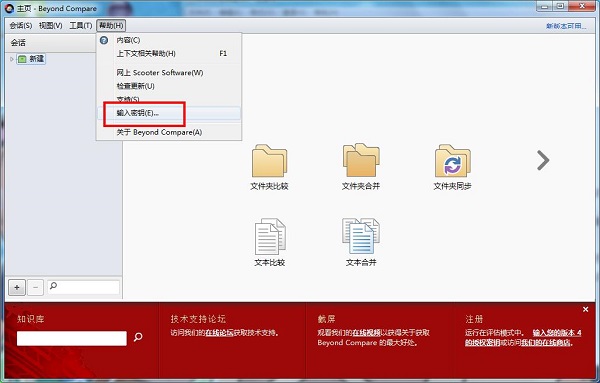Click the 新版本可用 link

coord(566,26)
